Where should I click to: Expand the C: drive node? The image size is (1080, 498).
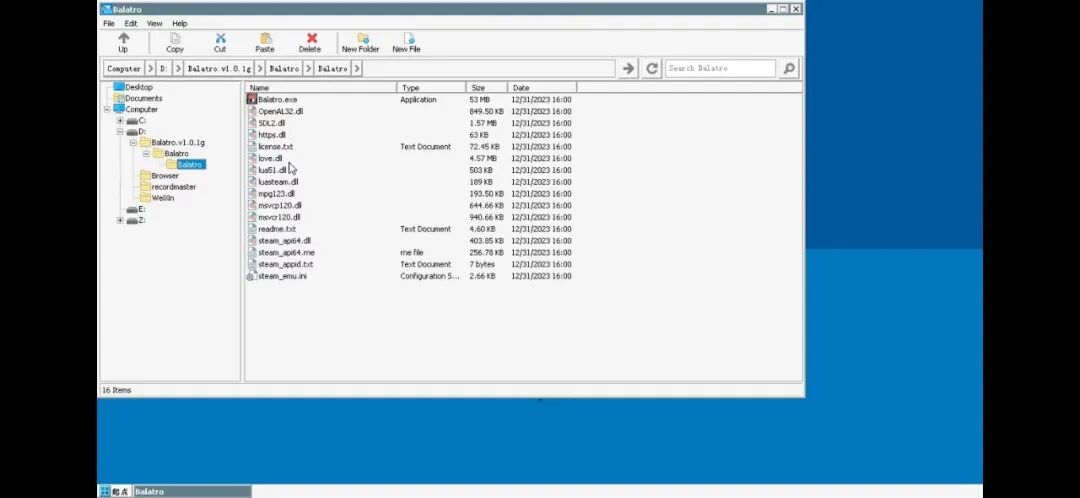pos(120,121)
